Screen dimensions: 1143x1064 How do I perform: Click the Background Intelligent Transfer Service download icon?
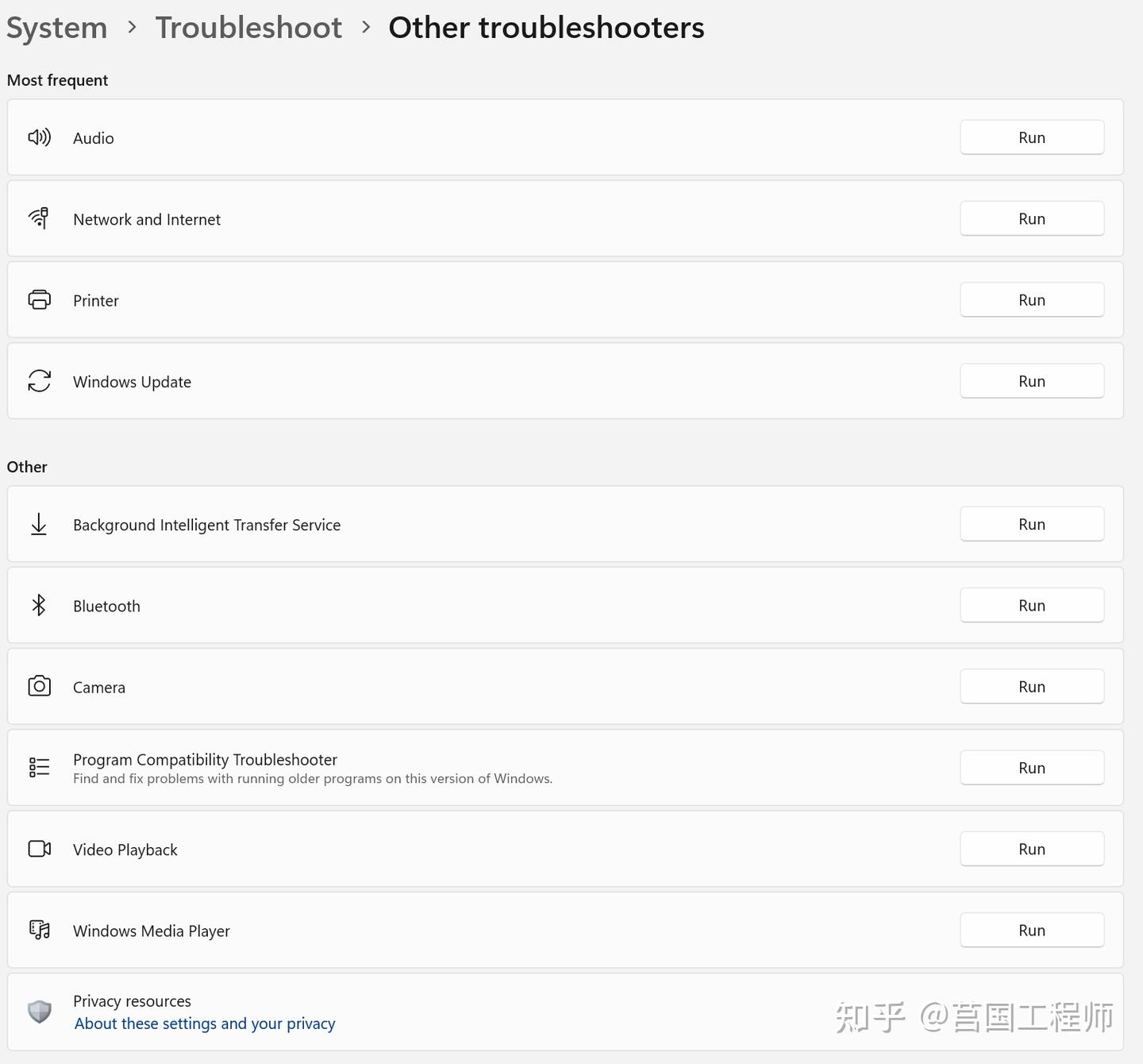39,524
